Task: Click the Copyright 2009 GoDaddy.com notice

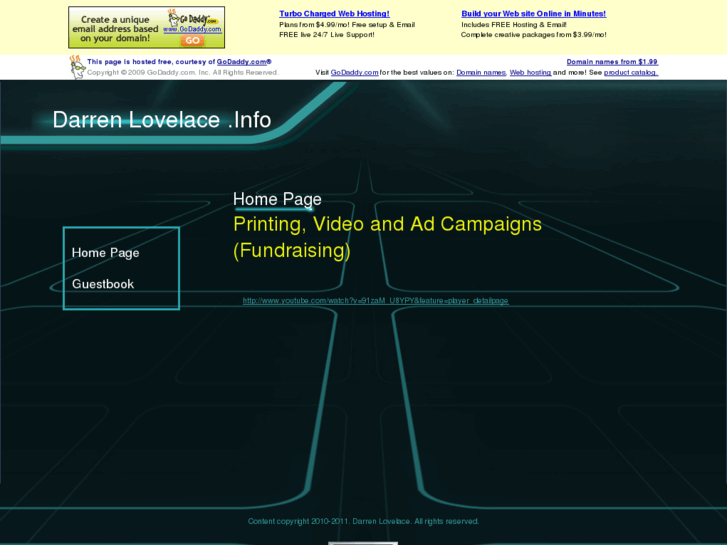Action: coord(183,72)
